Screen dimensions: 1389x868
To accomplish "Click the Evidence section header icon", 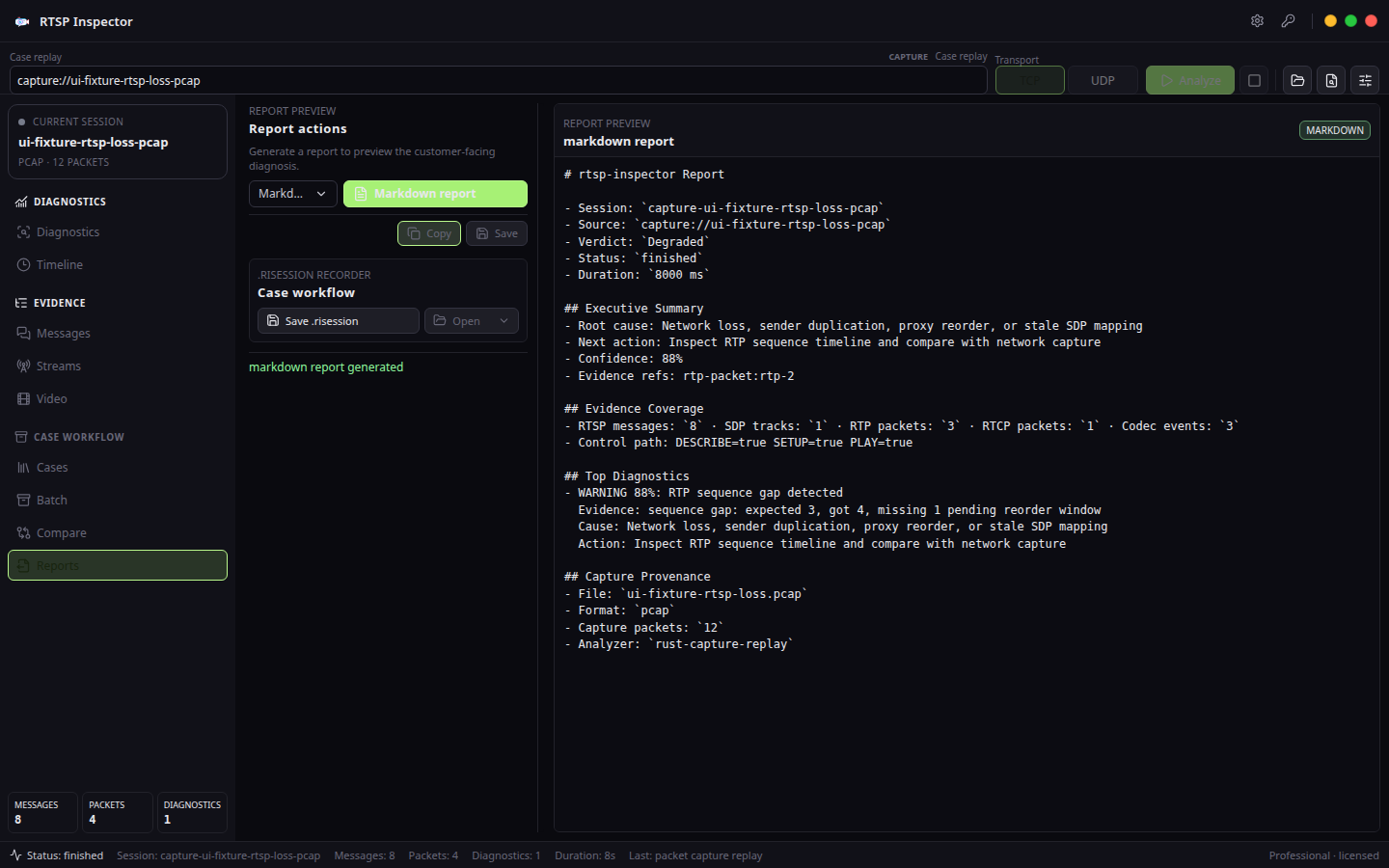I will pos(21,303).
